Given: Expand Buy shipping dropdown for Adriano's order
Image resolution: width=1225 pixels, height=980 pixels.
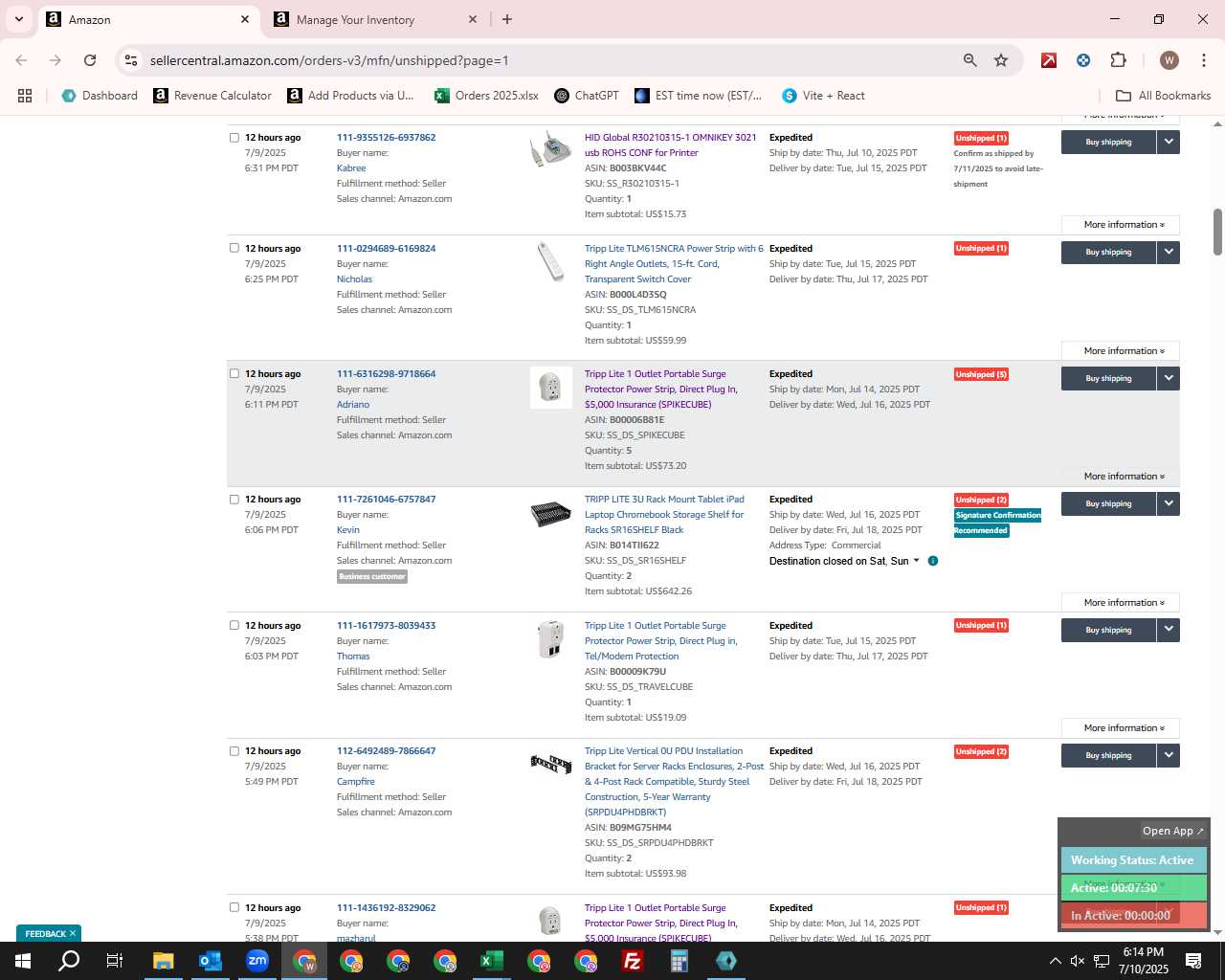Looking at the screenshot, I should tap(1169, 378).
